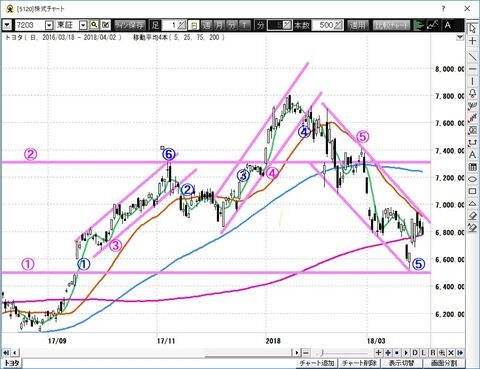Click the 適用 apply button
The image size is (480, 369).
357,25
